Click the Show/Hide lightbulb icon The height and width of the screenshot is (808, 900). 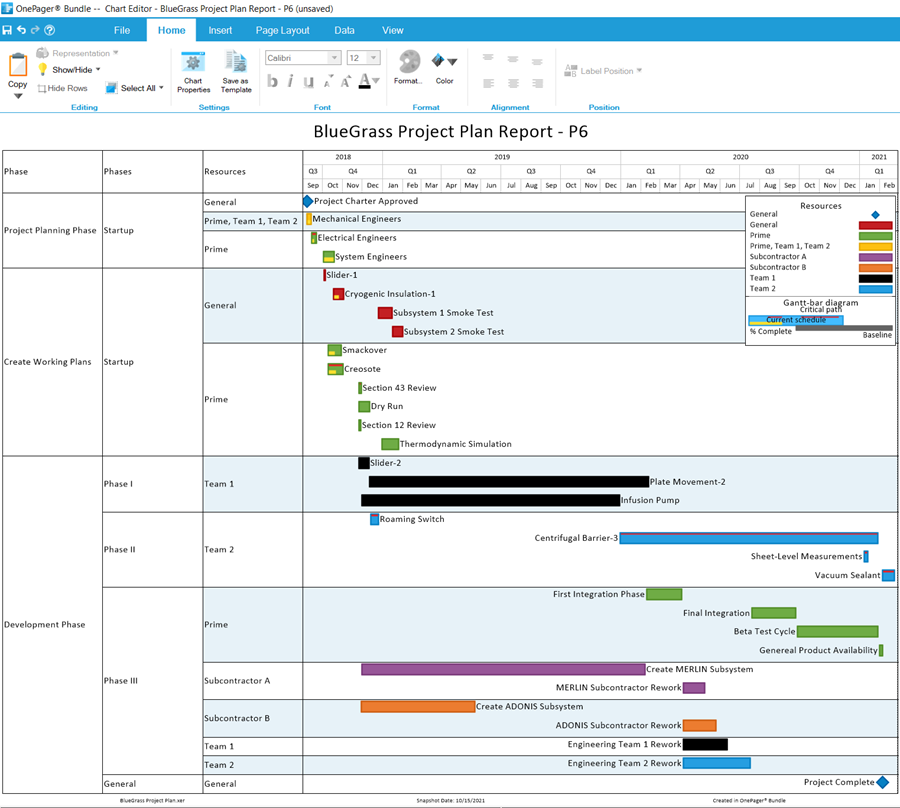click(x=43, y=69)
